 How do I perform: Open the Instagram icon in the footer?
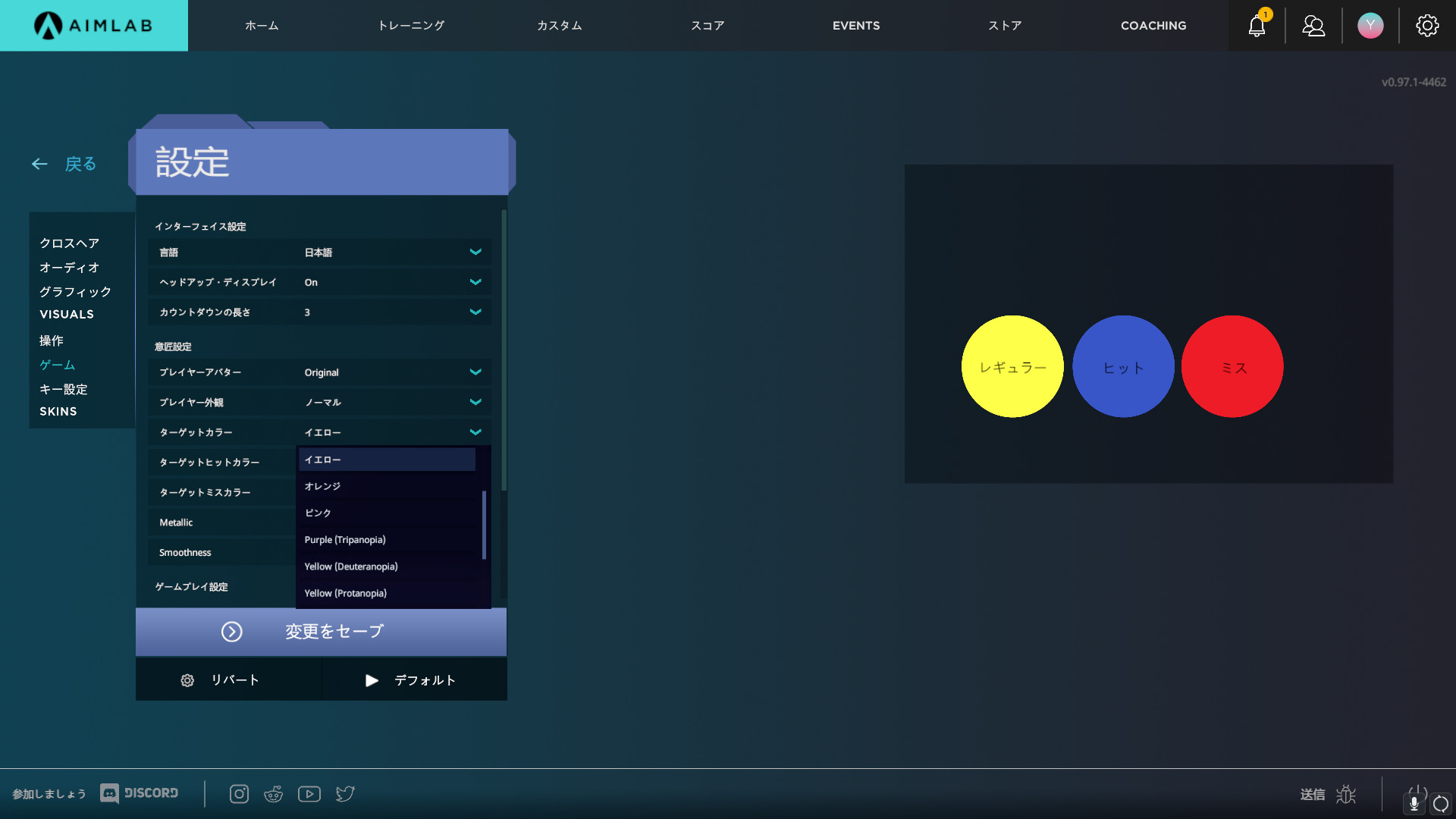(x=239, y=794)
